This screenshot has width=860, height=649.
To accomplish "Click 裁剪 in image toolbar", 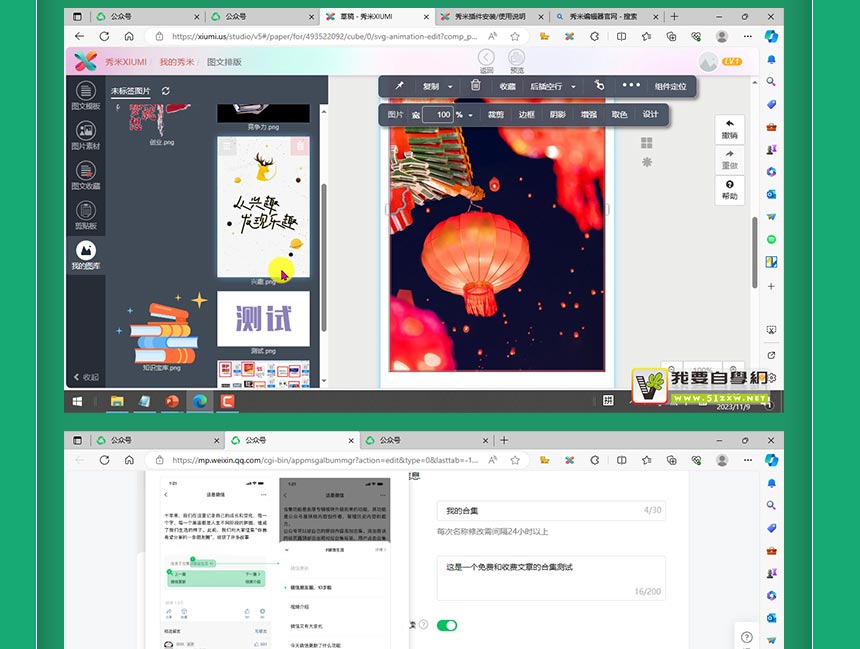I will (x=495, y=115).
